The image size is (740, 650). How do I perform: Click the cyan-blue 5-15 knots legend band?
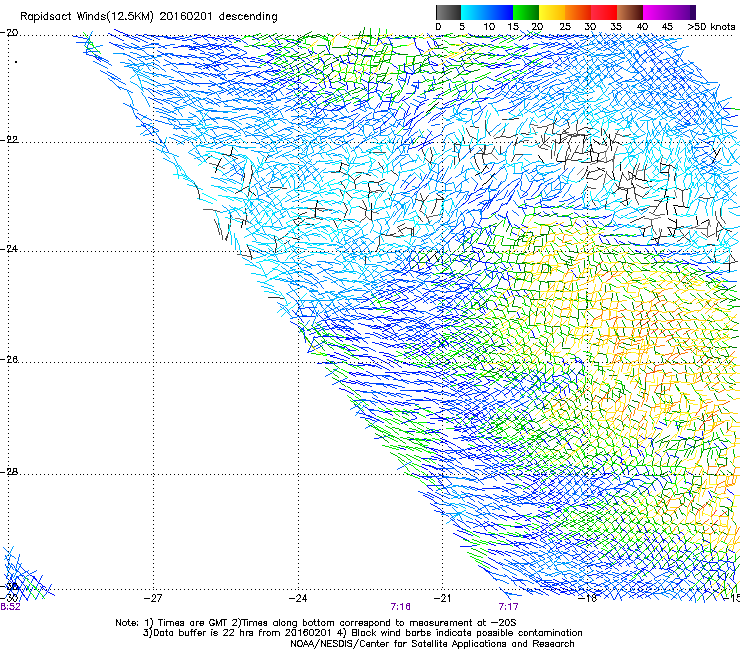(x=487, y=12)
